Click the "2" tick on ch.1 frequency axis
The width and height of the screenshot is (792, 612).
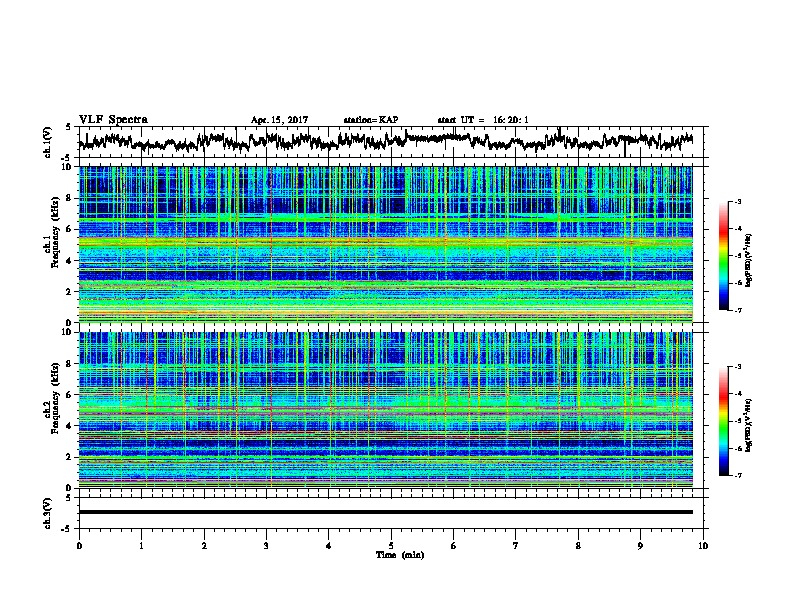71,292
